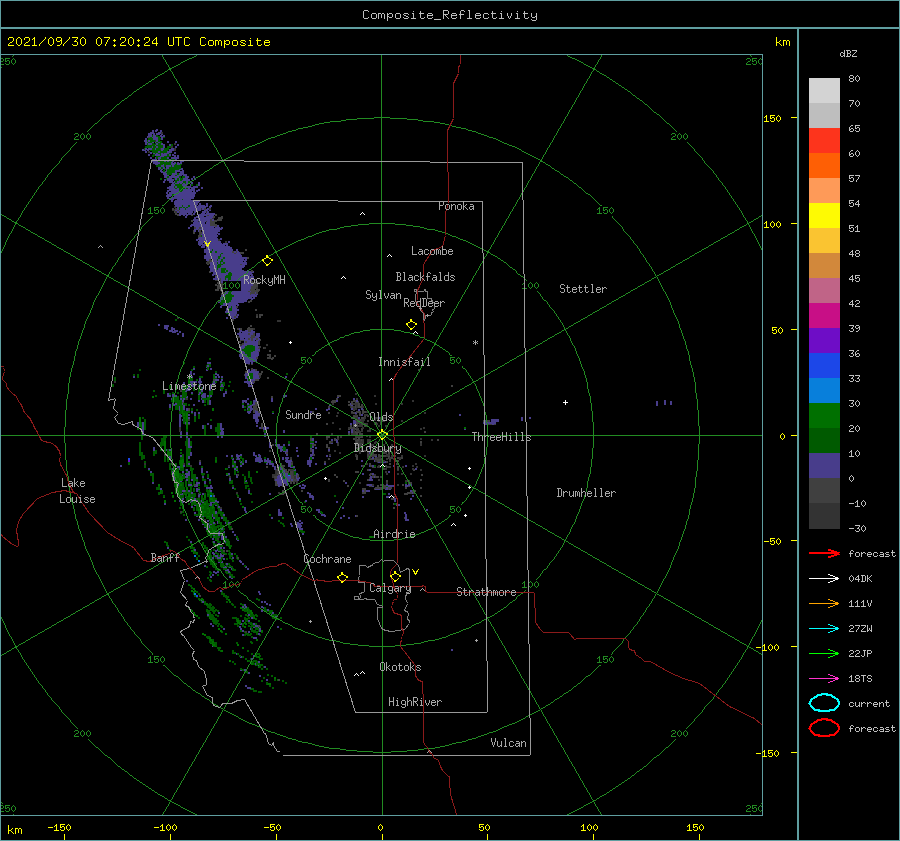Screen dimensions: 900x841
Task: Click the asterisk marker east of Innisfail
Action: [x=475, y=343]
